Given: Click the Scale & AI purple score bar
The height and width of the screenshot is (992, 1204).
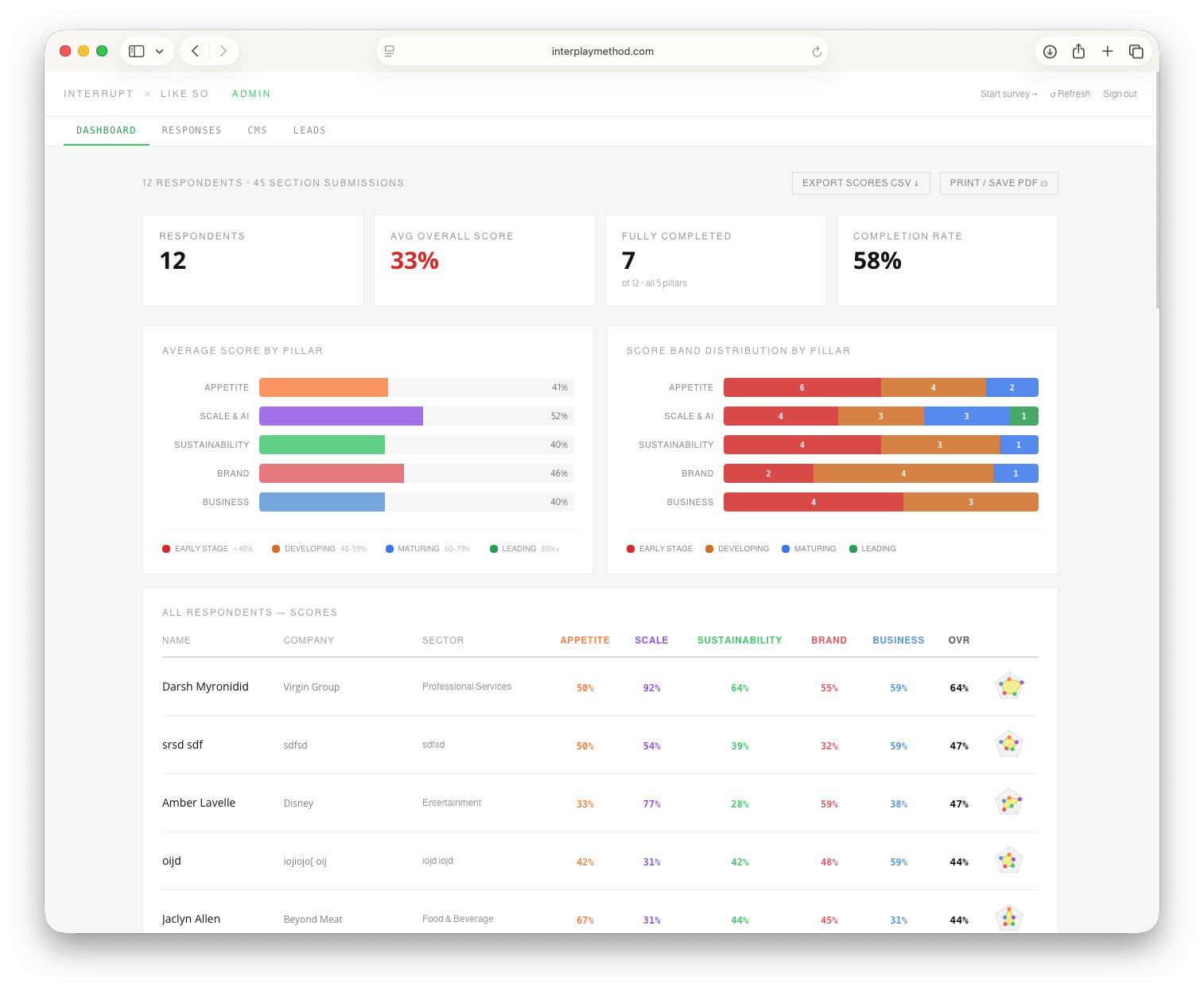Looking at the screenshot, I should (341, 416).
